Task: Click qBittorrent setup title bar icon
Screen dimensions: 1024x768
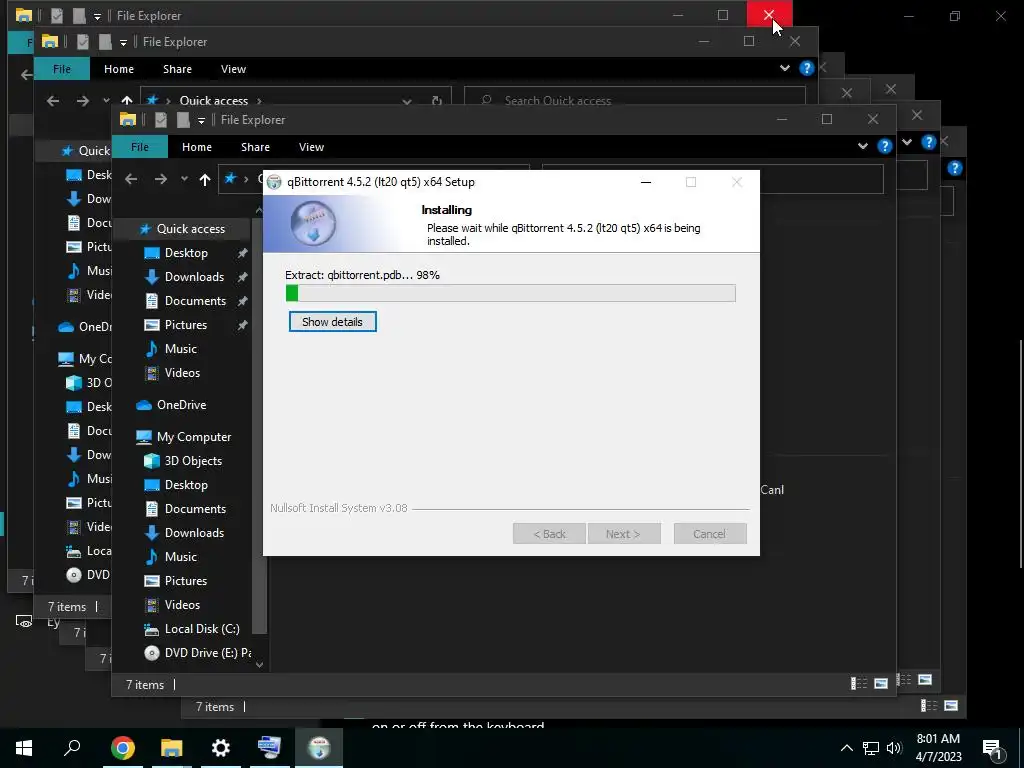Action: [274, 182]
